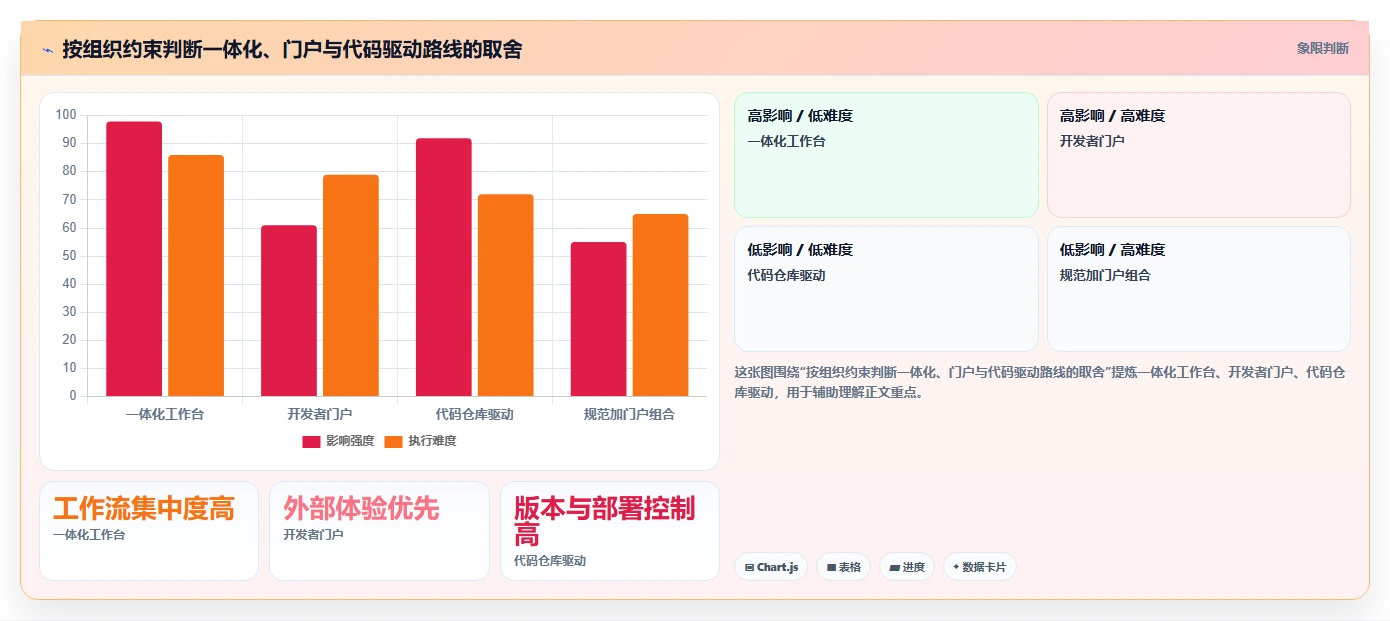
Task: Click the 表格 chip
Action: (843, 567)
